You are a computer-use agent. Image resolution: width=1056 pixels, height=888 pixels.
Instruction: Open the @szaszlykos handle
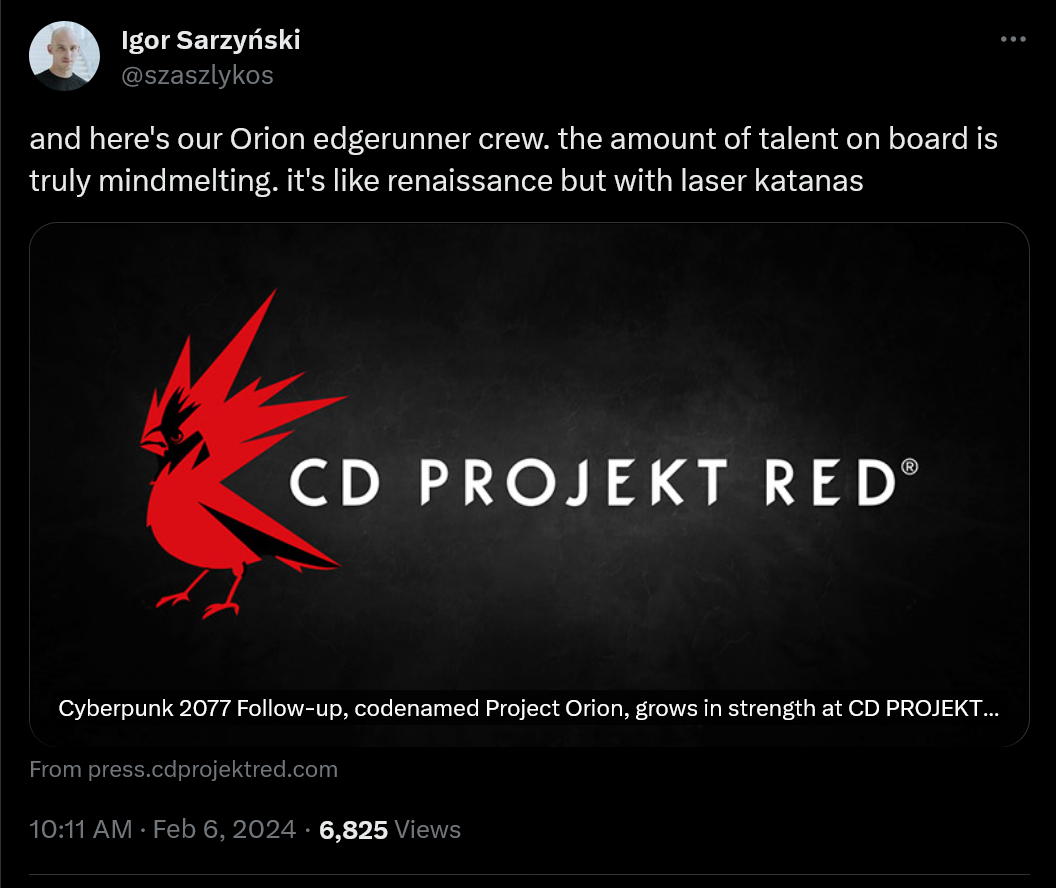click(197, 75)
